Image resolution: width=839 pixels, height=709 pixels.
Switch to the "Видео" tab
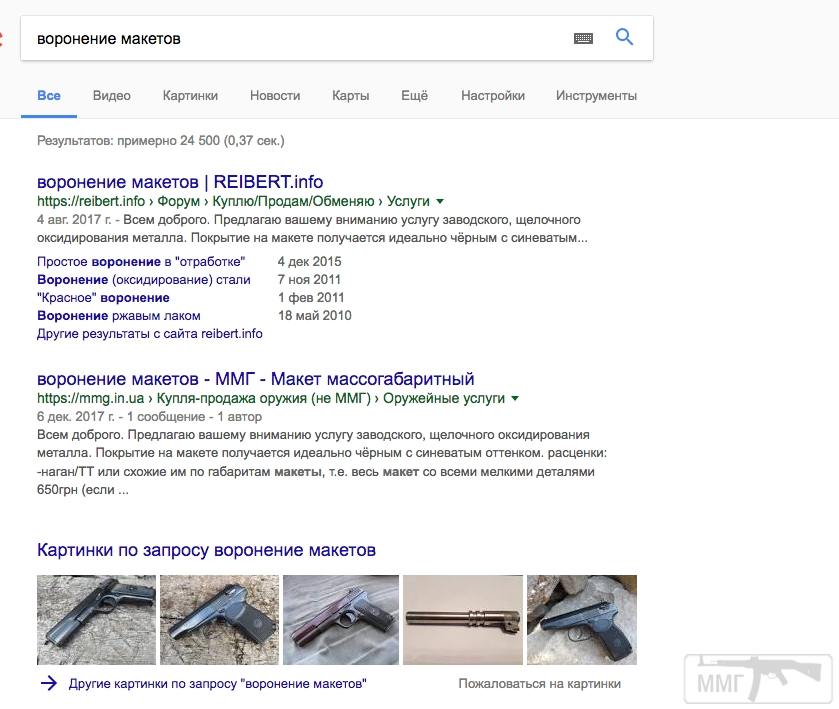pos(111,96)
